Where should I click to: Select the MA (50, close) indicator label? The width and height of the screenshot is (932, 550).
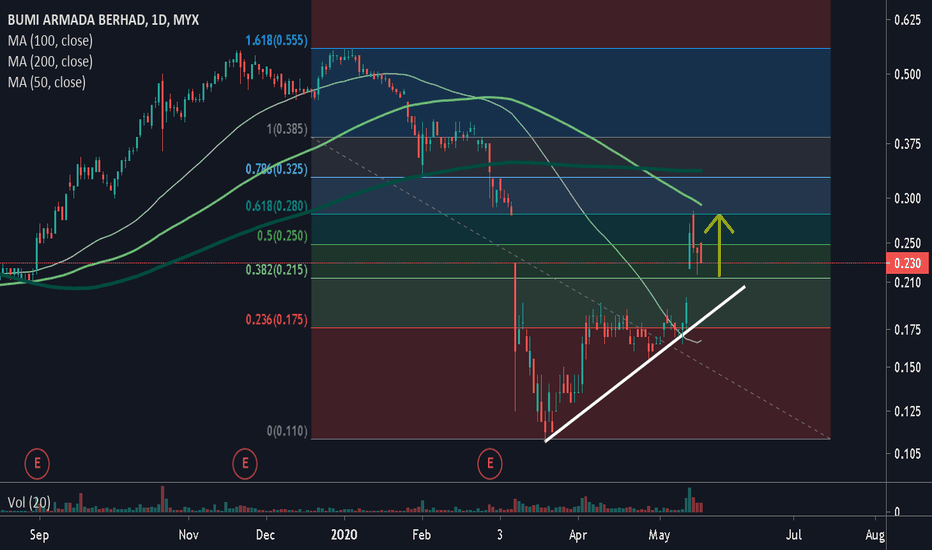(x=46, y=83)
